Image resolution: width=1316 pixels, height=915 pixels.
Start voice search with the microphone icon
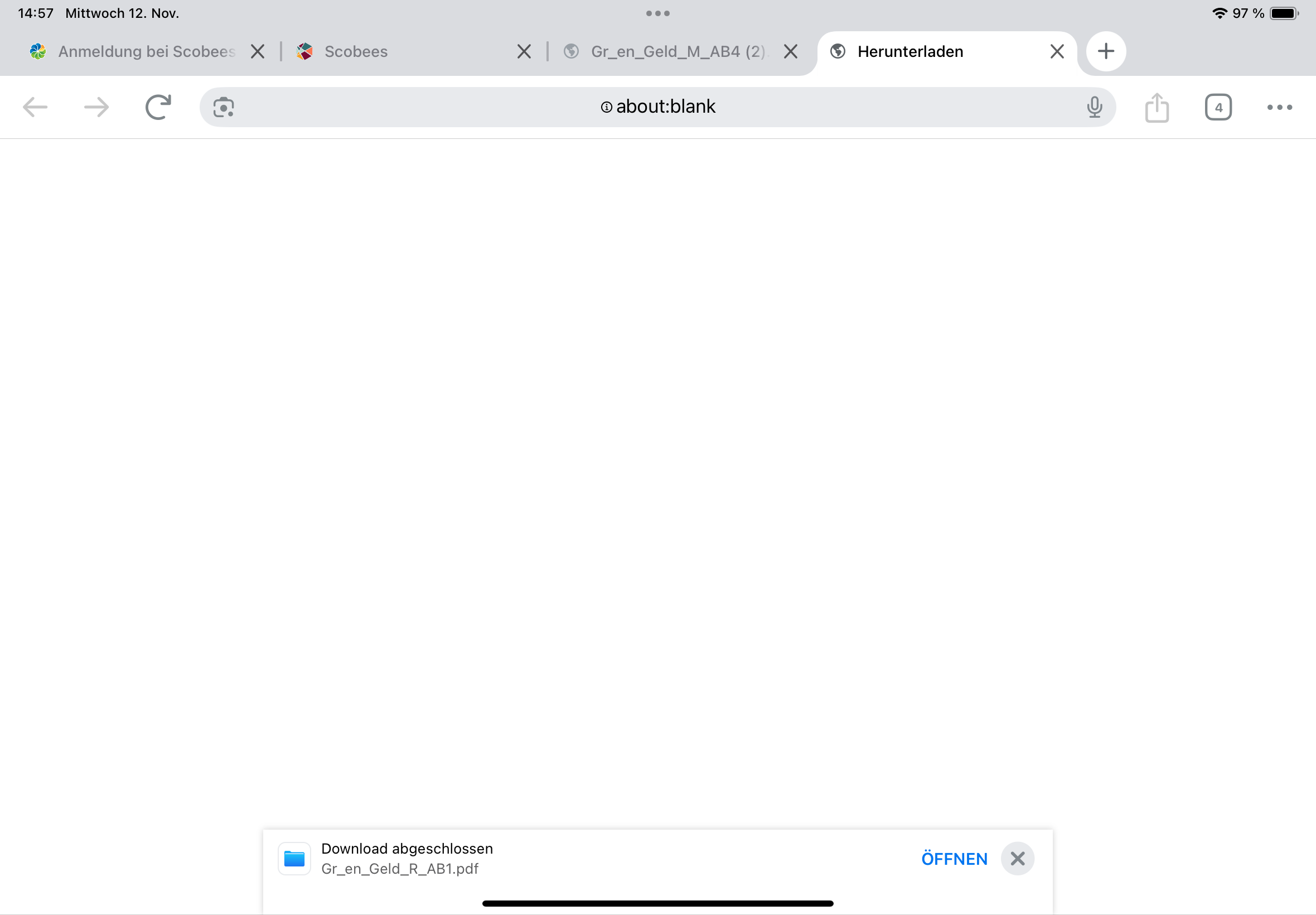tap(1094, 107)
